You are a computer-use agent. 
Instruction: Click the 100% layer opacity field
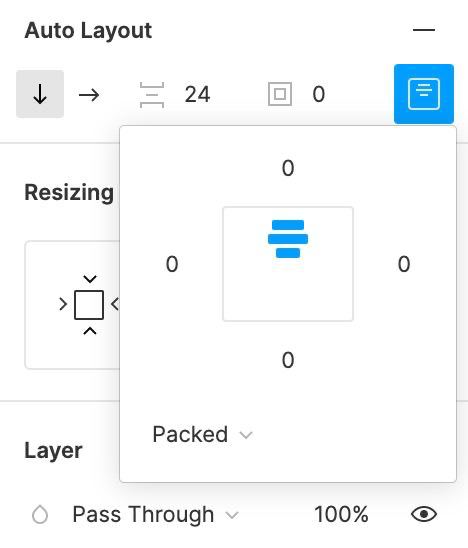click(x=341, y=514)
